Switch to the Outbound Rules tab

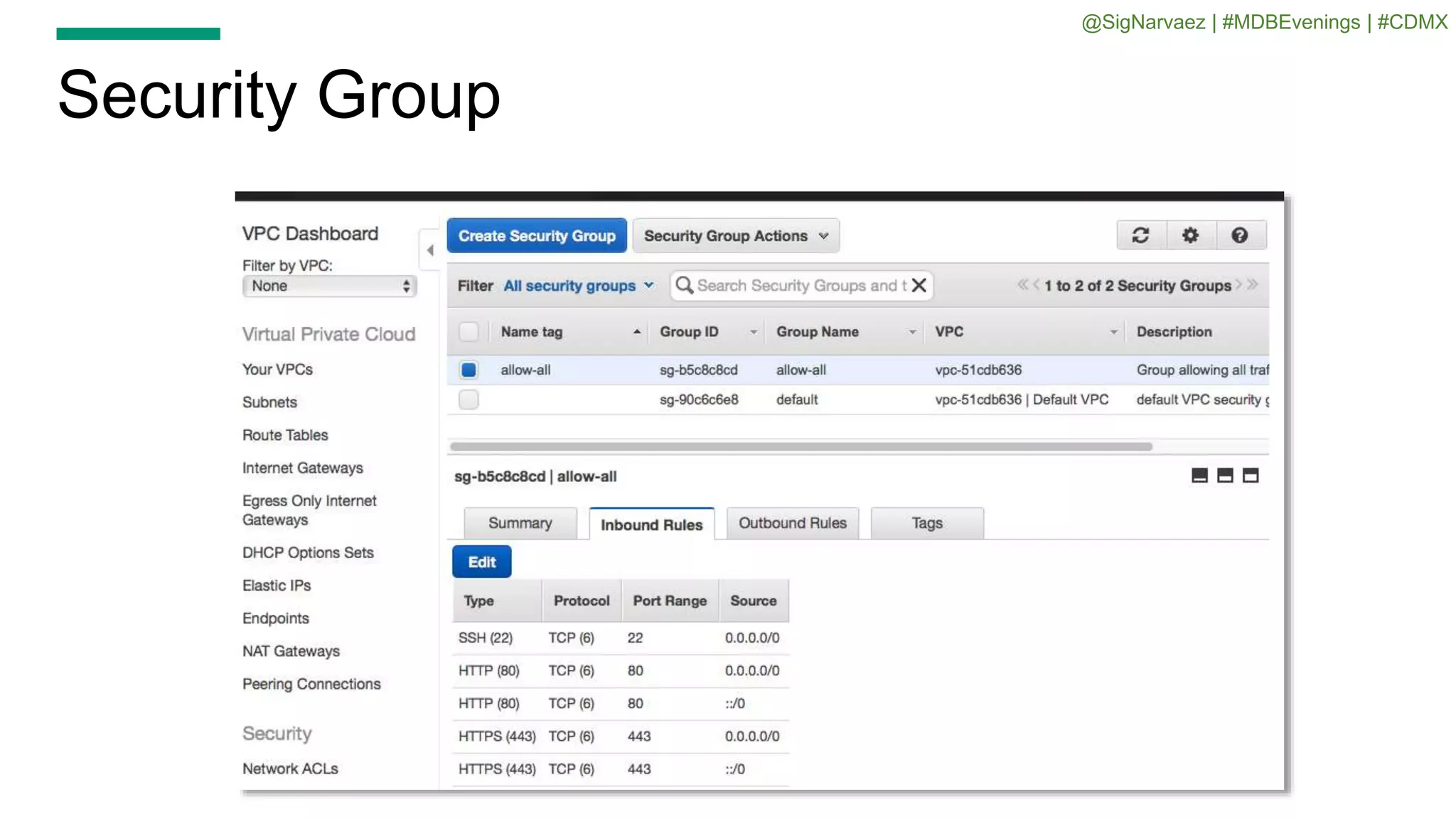[792, 523]
